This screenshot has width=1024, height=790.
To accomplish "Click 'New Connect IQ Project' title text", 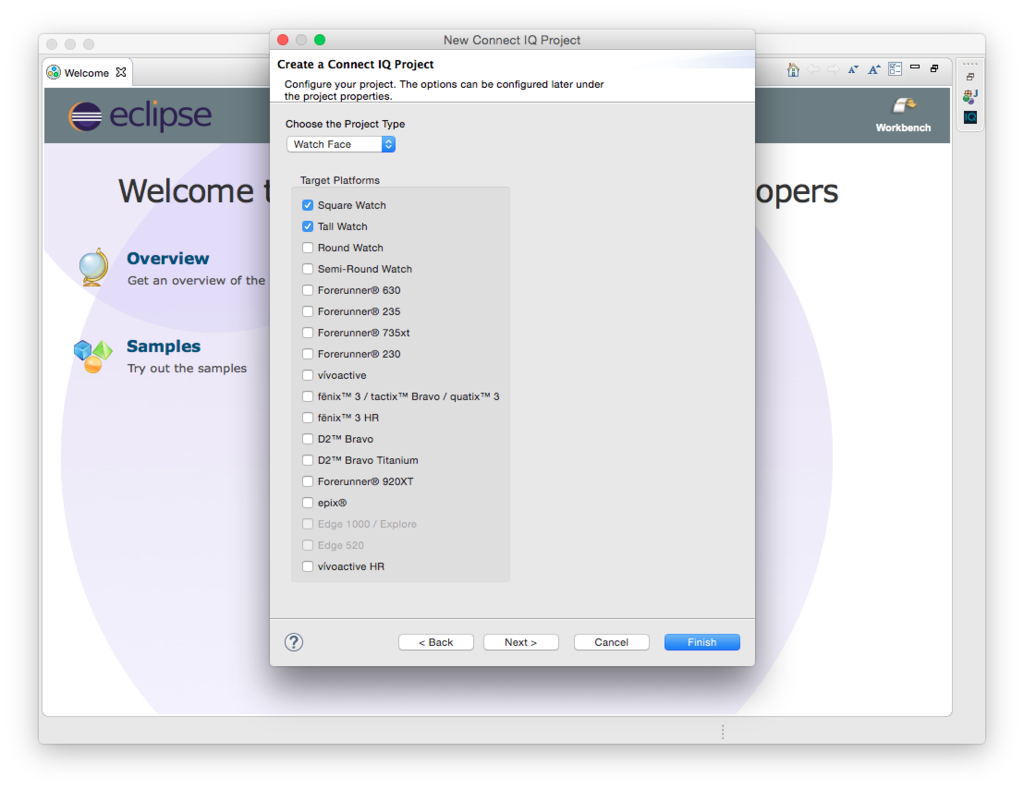I will 512,40.
